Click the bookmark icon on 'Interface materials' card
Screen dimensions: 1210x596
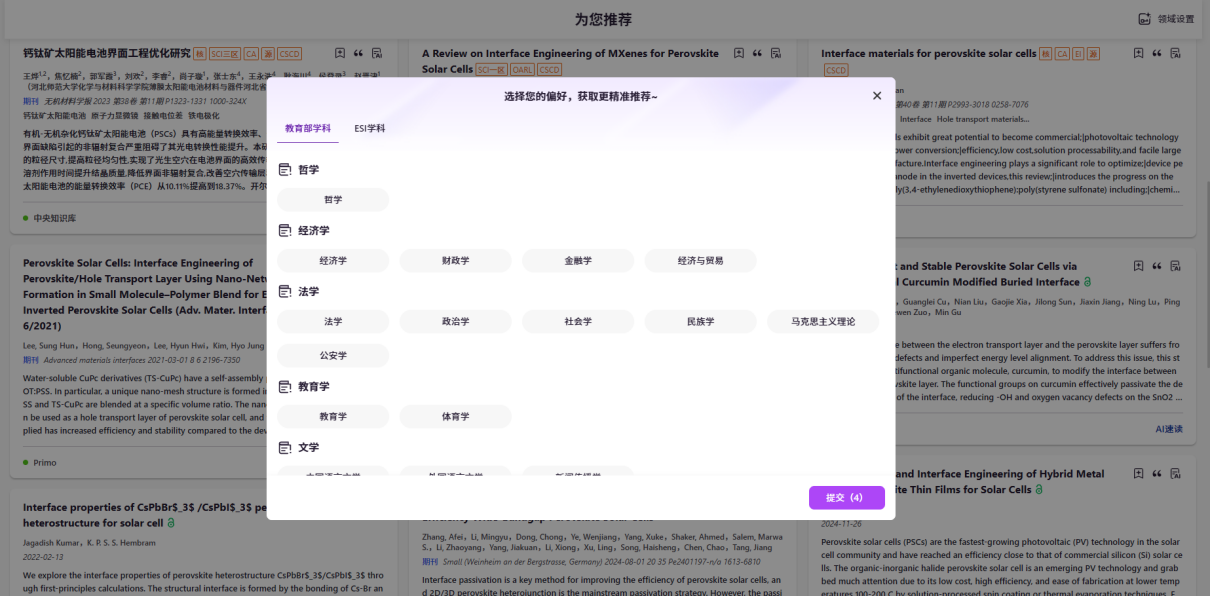(1138, 53)
